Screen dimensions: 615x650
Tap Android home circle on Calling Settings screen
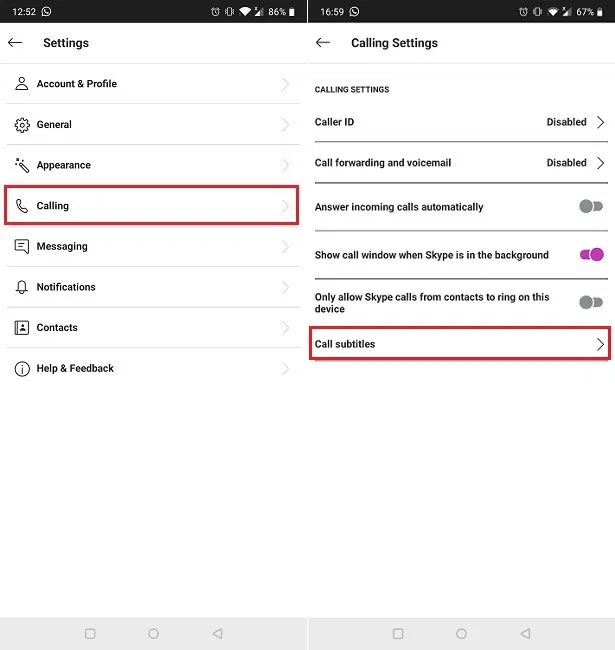pyautogui.click(x=461, y=633)
